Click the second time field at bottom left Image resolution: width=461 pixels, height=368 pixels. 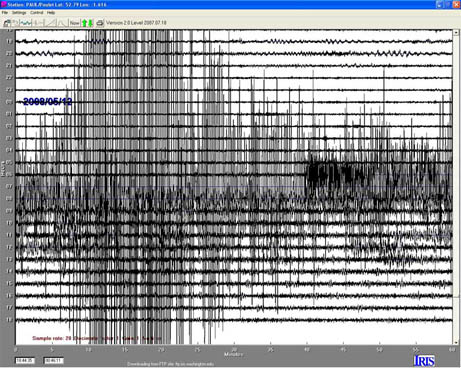click(54, 361)
